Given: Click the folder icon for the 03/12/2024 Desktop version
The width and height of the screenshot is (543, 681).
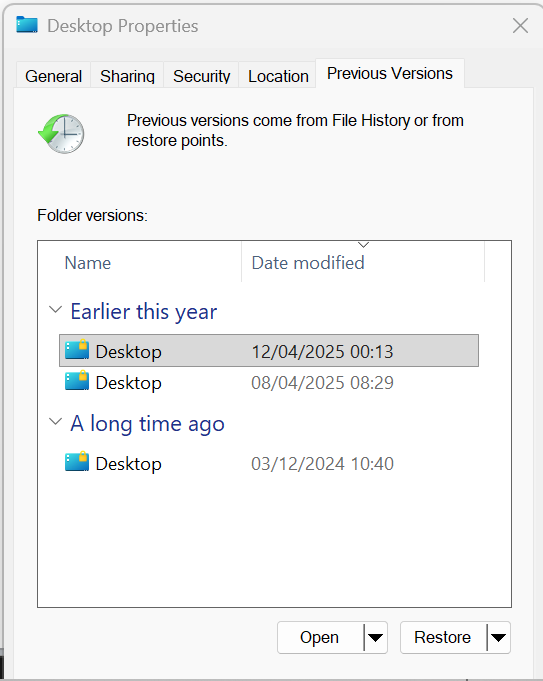Looking at the screenshot, I should [x=77, y=462].
